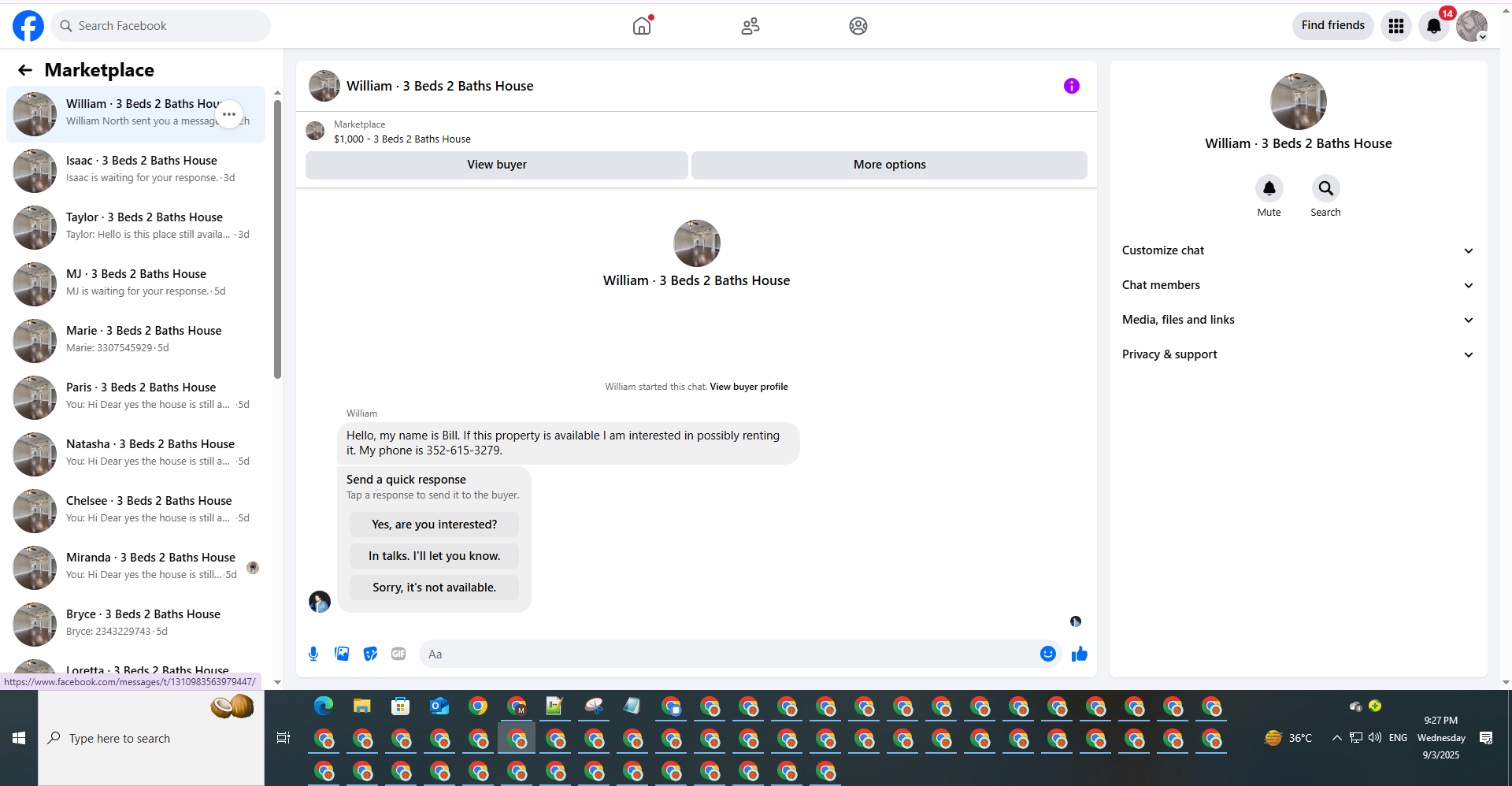Open the Natasha conversation
The height and width of the screenshot is (786, 1512).
[x=136, y=454]
